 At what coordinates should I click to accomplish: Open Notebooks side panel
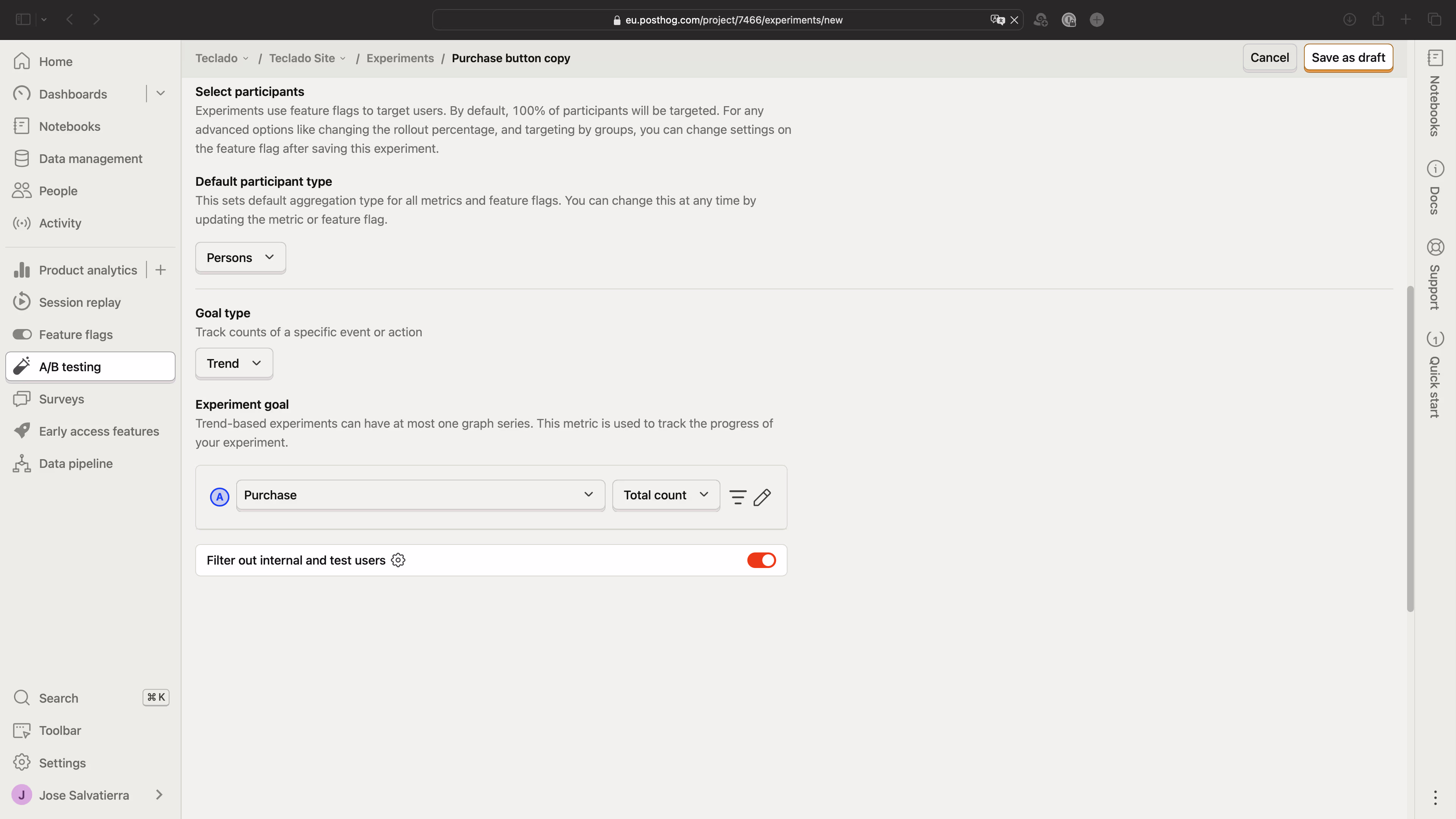pyautogui.click(x=1434, y=93)
